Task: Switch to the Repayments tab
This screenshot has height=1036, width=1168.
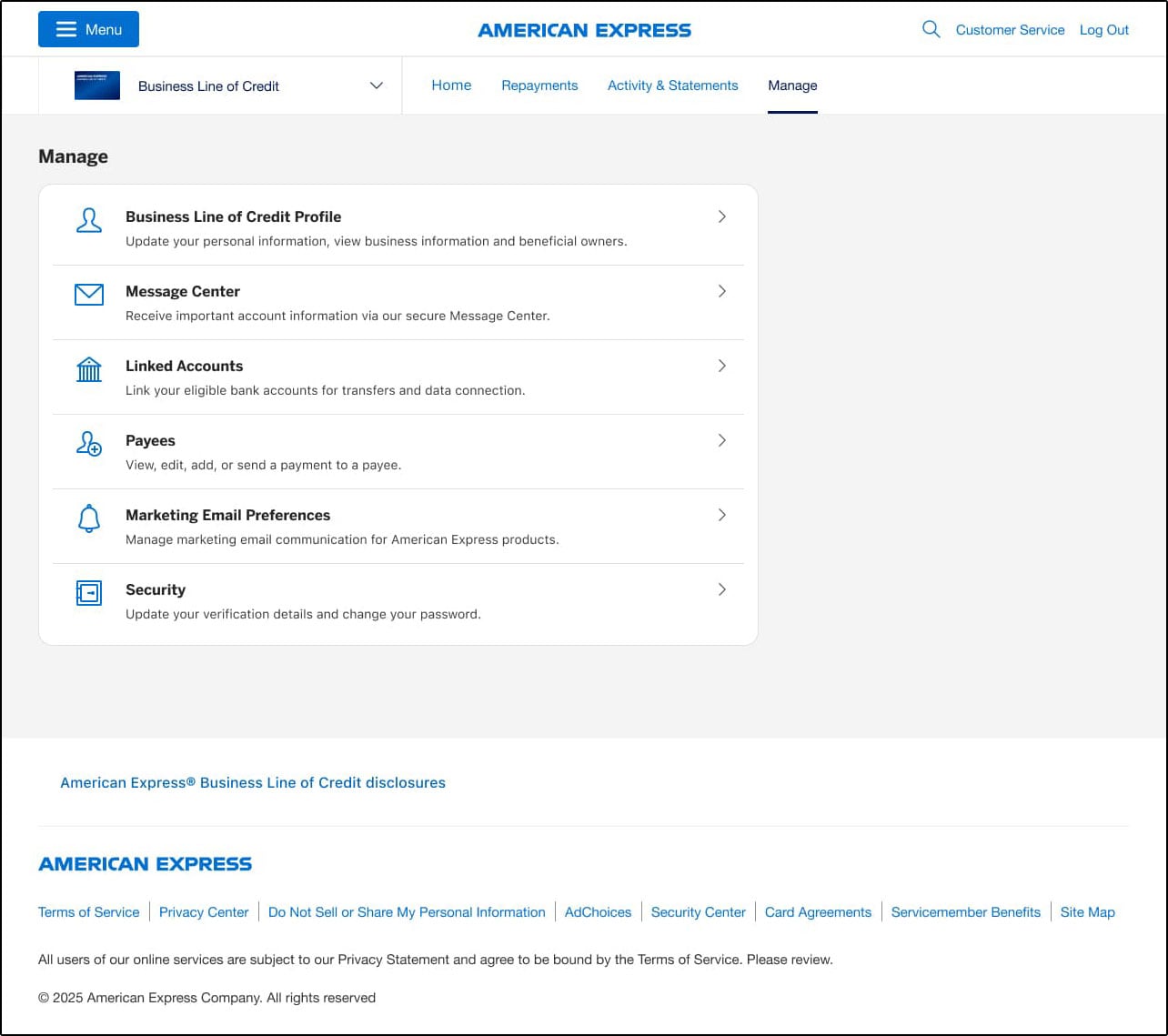Action: click(x=539, y=85)
